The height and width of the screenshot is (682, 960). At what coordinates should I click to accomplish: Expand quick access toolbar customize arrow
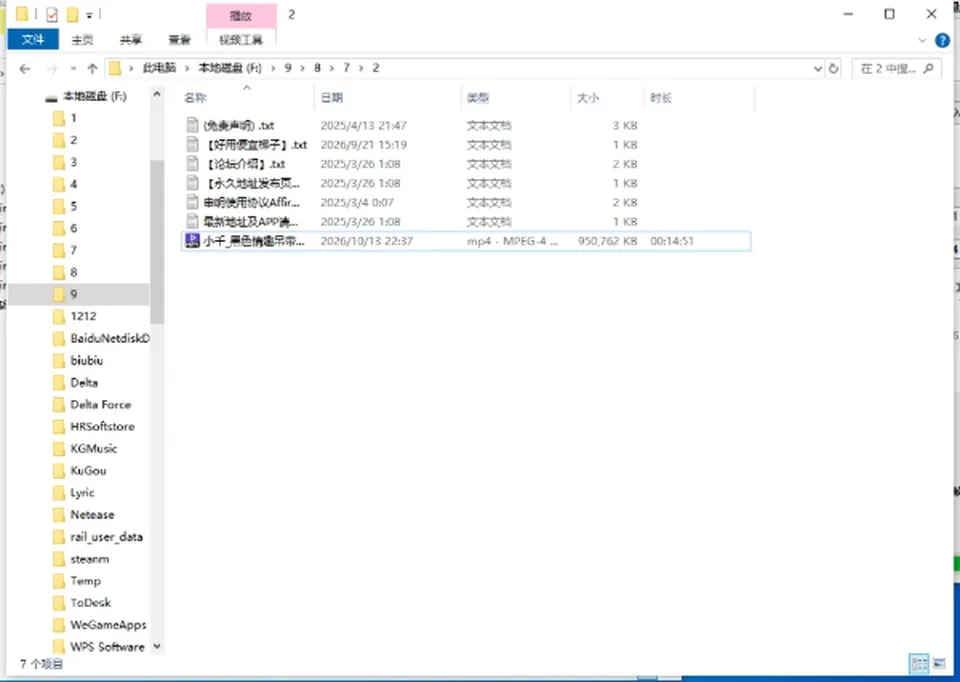point(89,15)
